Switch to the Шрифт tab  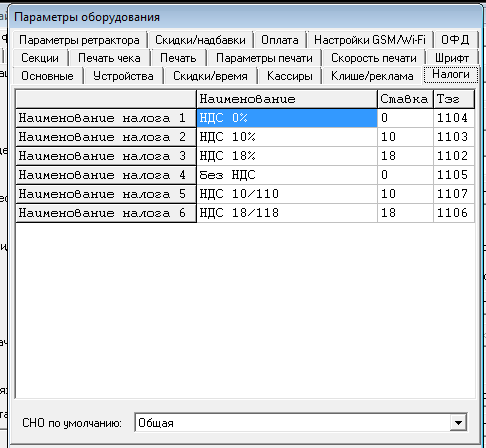452,58
